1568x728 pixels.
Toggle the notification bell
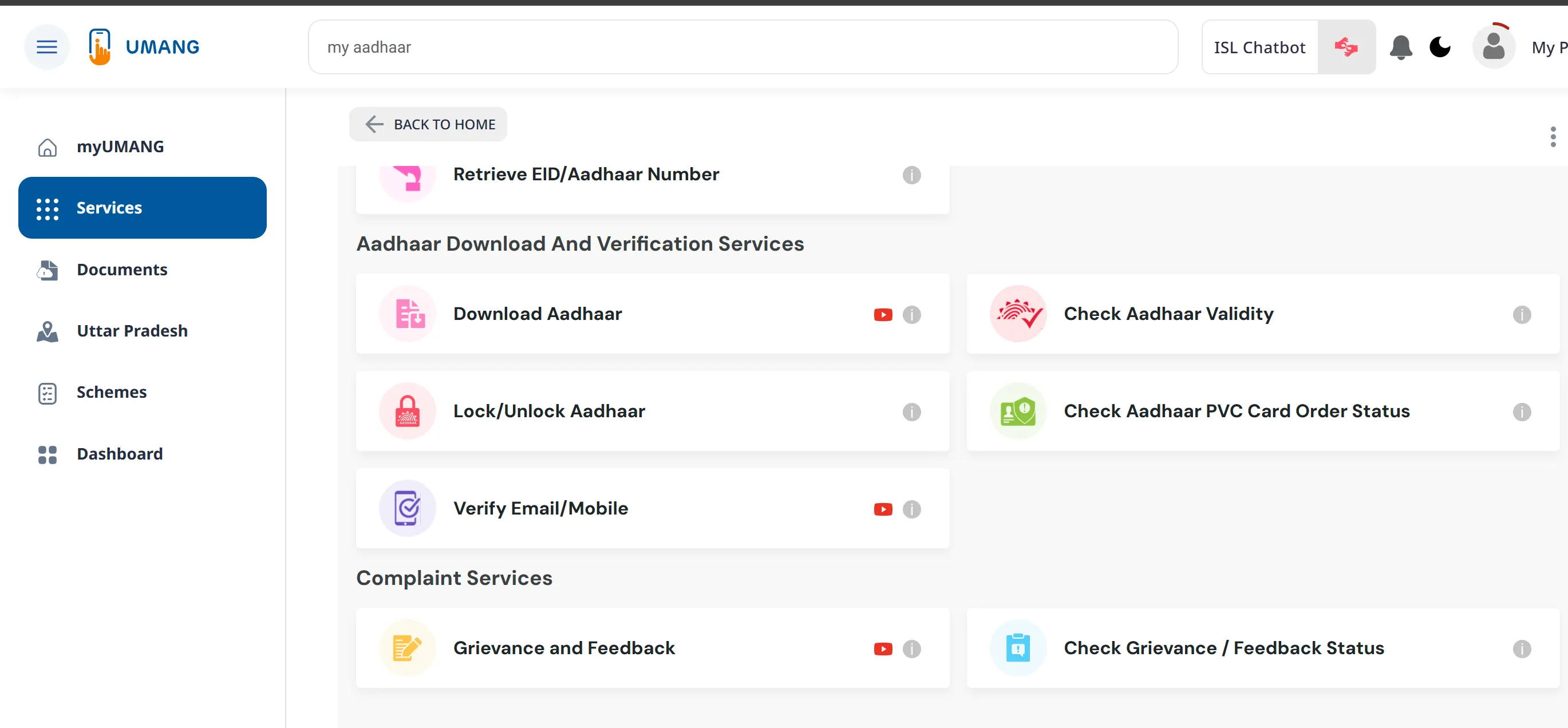[1401, 47]
